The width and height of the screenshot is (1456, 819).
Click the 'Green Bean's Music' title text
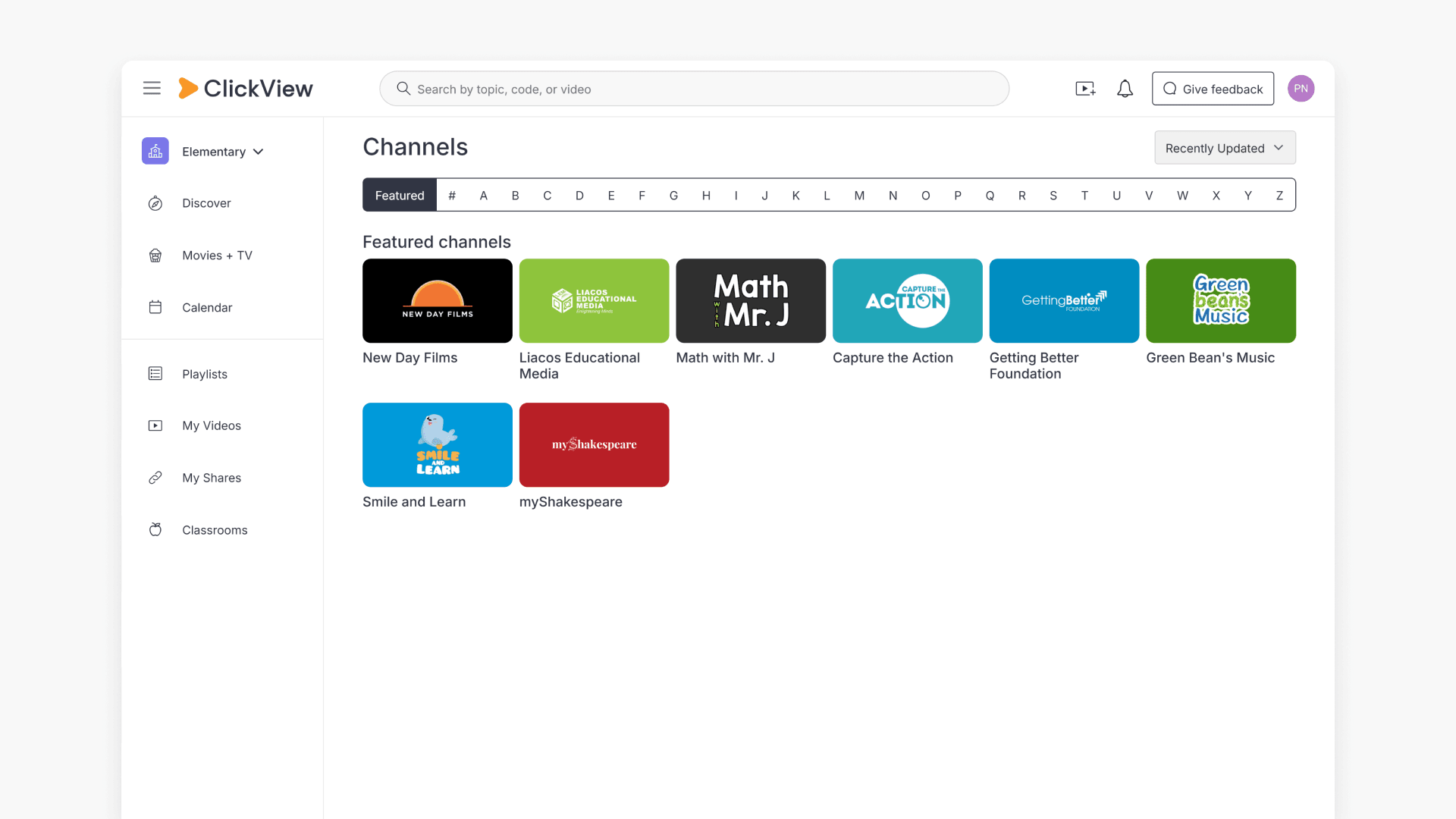point(1210,358)
